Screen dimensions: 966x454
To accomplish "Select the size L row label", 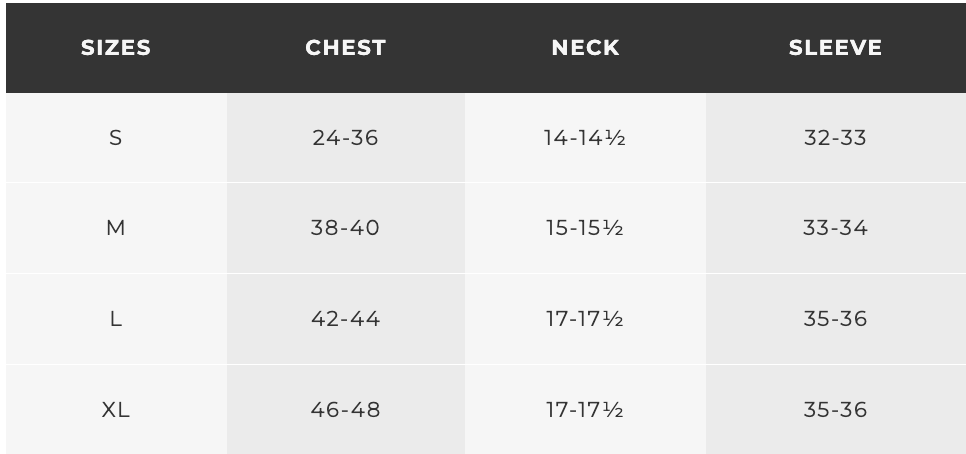I will point(116,319).
